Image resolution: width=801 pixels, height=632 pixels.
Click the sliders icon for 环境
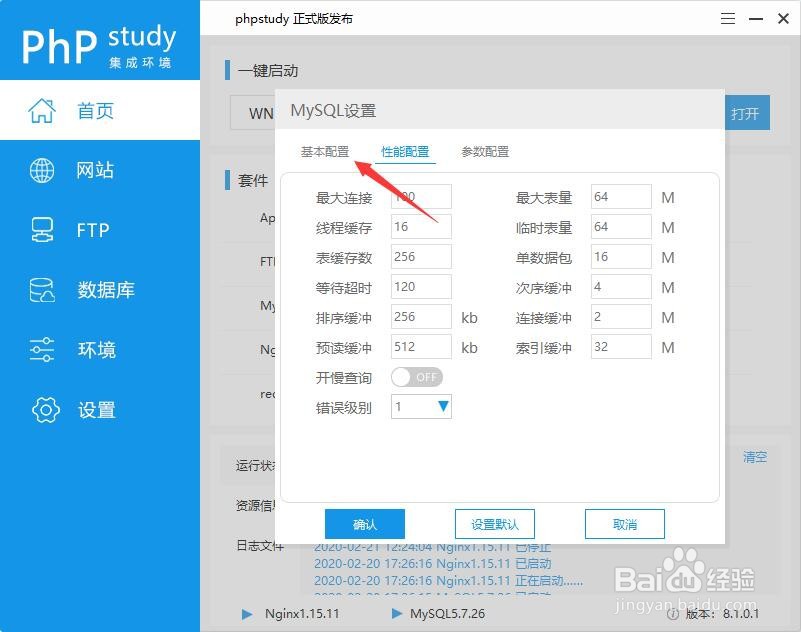[42, 349]
